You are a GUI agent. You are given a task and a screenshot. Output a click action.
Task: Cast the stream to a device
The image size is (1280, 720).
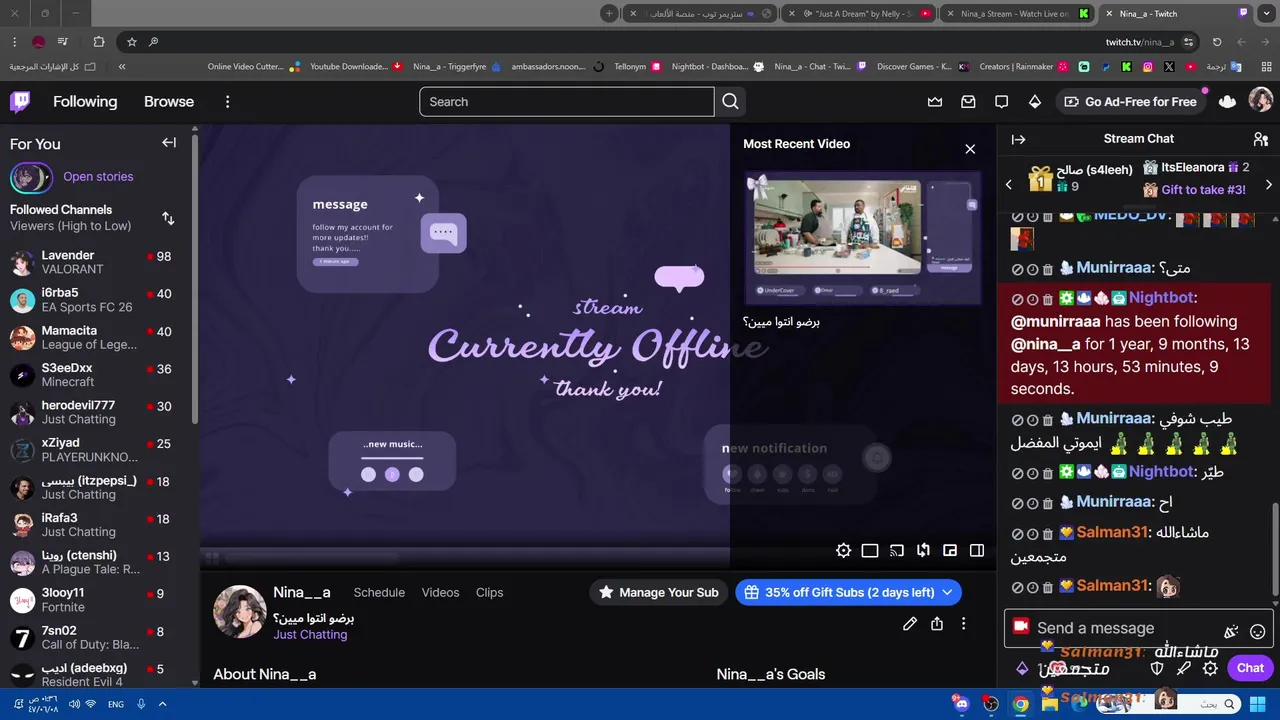(897, 551)
